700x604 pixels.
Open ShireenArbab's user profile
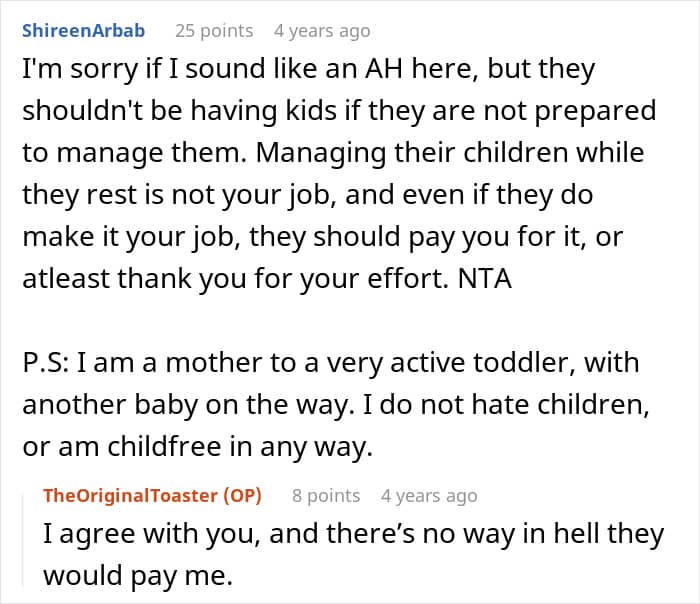click(x=83, y=31)
